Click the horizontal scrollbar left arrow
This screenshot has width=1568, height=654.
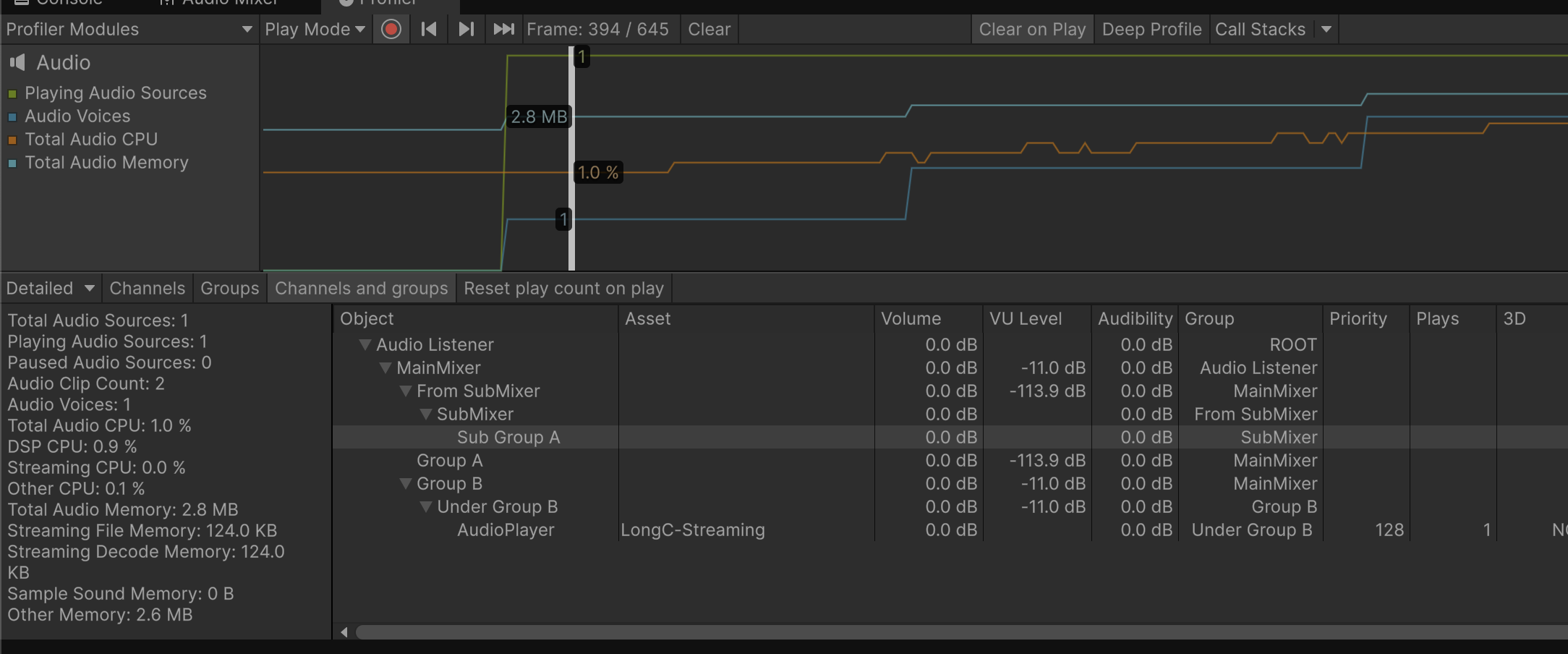pos(344,632)
